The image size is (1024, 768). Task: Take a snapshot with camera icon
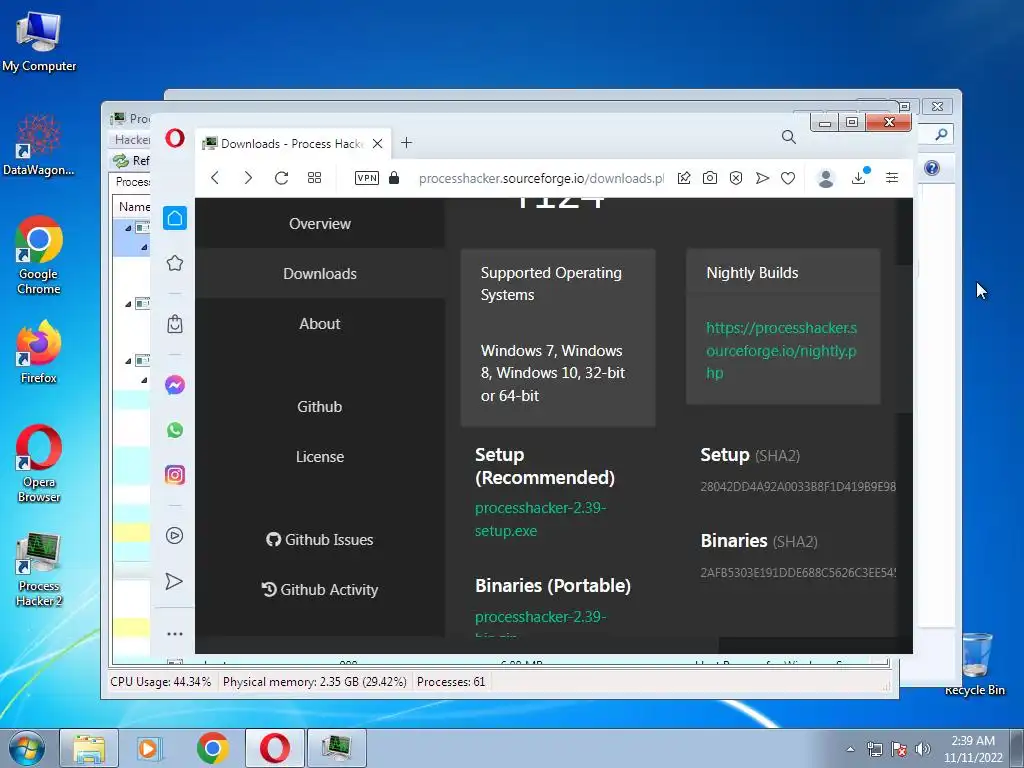coord(710,178)
